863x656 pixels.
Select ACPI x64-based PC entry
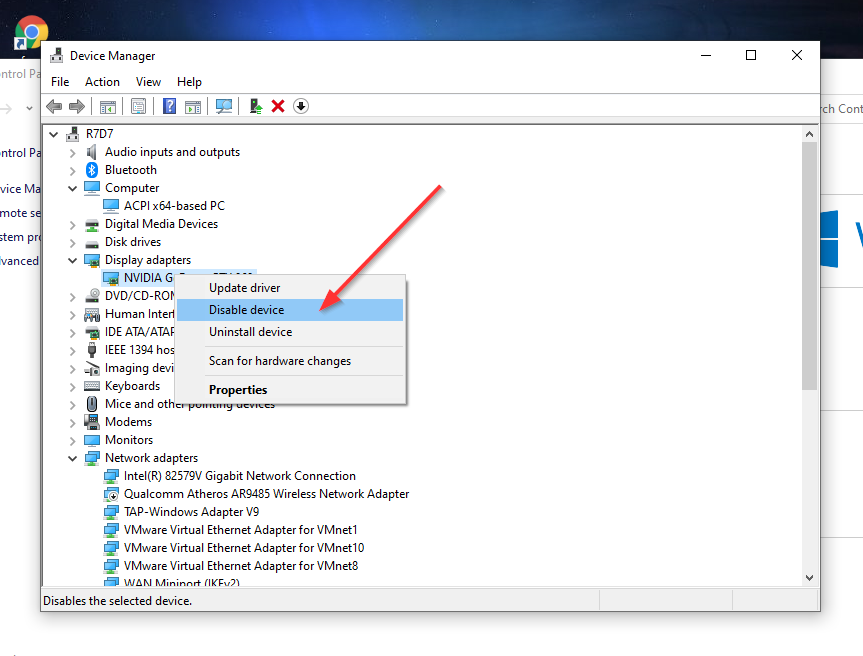click(174, 206)
